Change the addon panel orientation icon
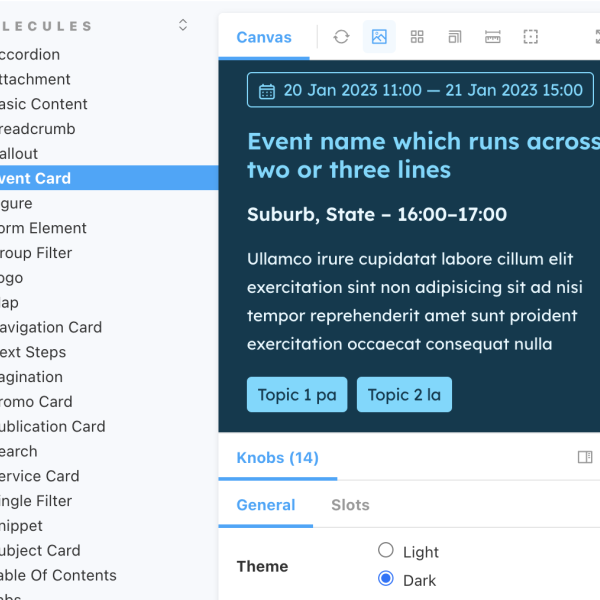 click(x=585, y=457)
